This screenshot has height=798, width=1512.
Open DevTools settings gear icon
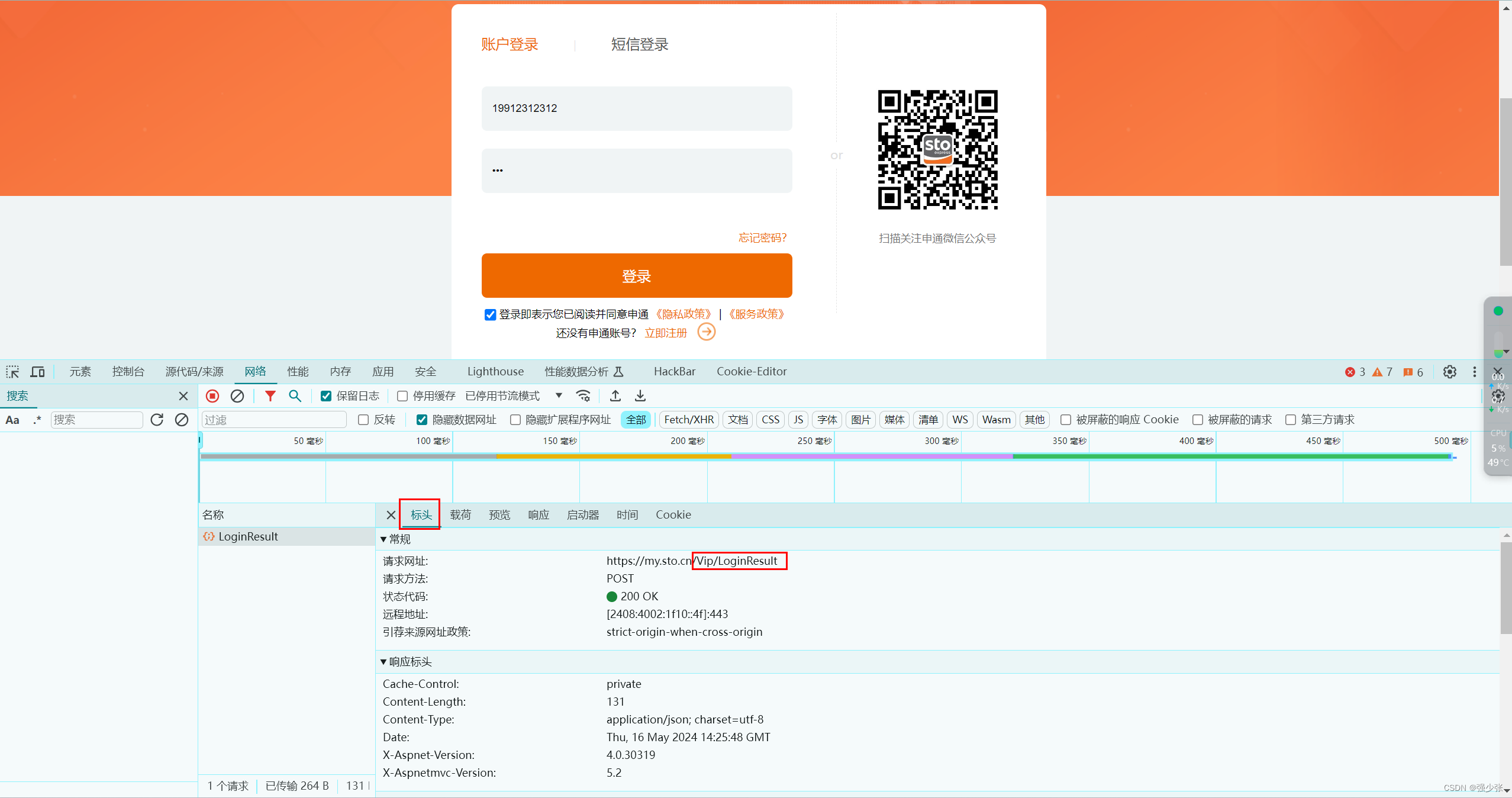pyautogui.click(x=1449, y=372)
